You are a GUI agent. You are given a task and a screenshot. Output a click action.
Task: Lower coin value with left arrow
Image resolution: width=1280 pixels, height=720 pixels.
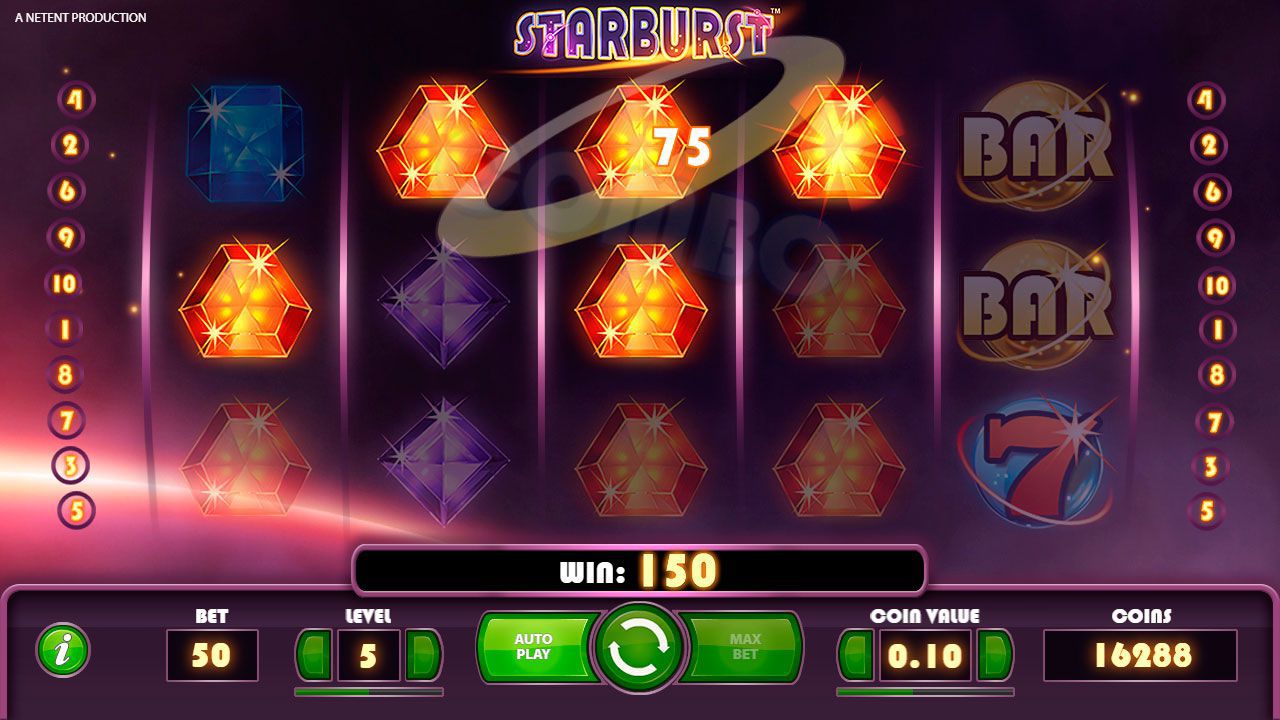click(x=856, y=656)
